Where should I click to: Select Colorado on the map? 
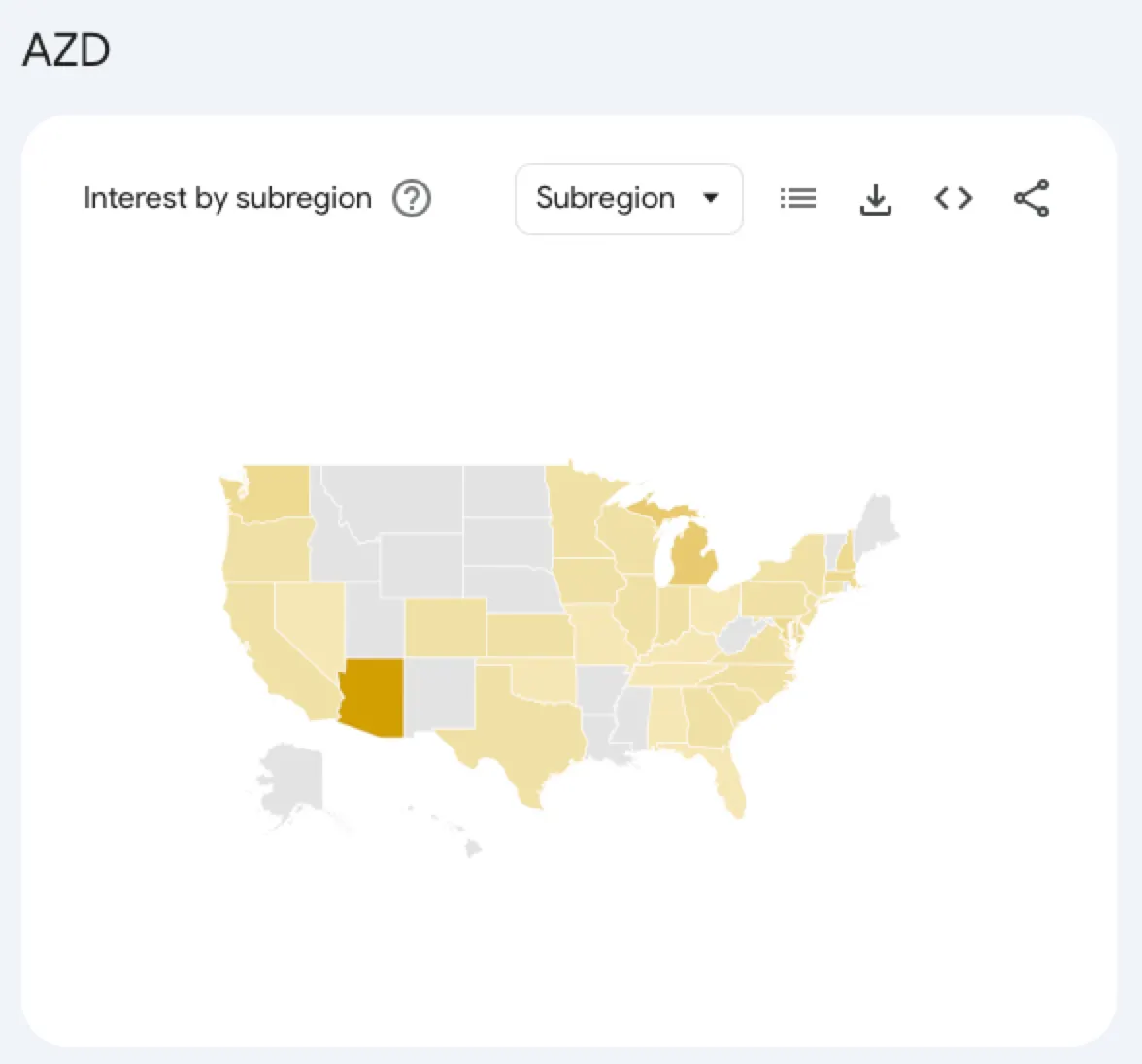[x=446, y=627]
